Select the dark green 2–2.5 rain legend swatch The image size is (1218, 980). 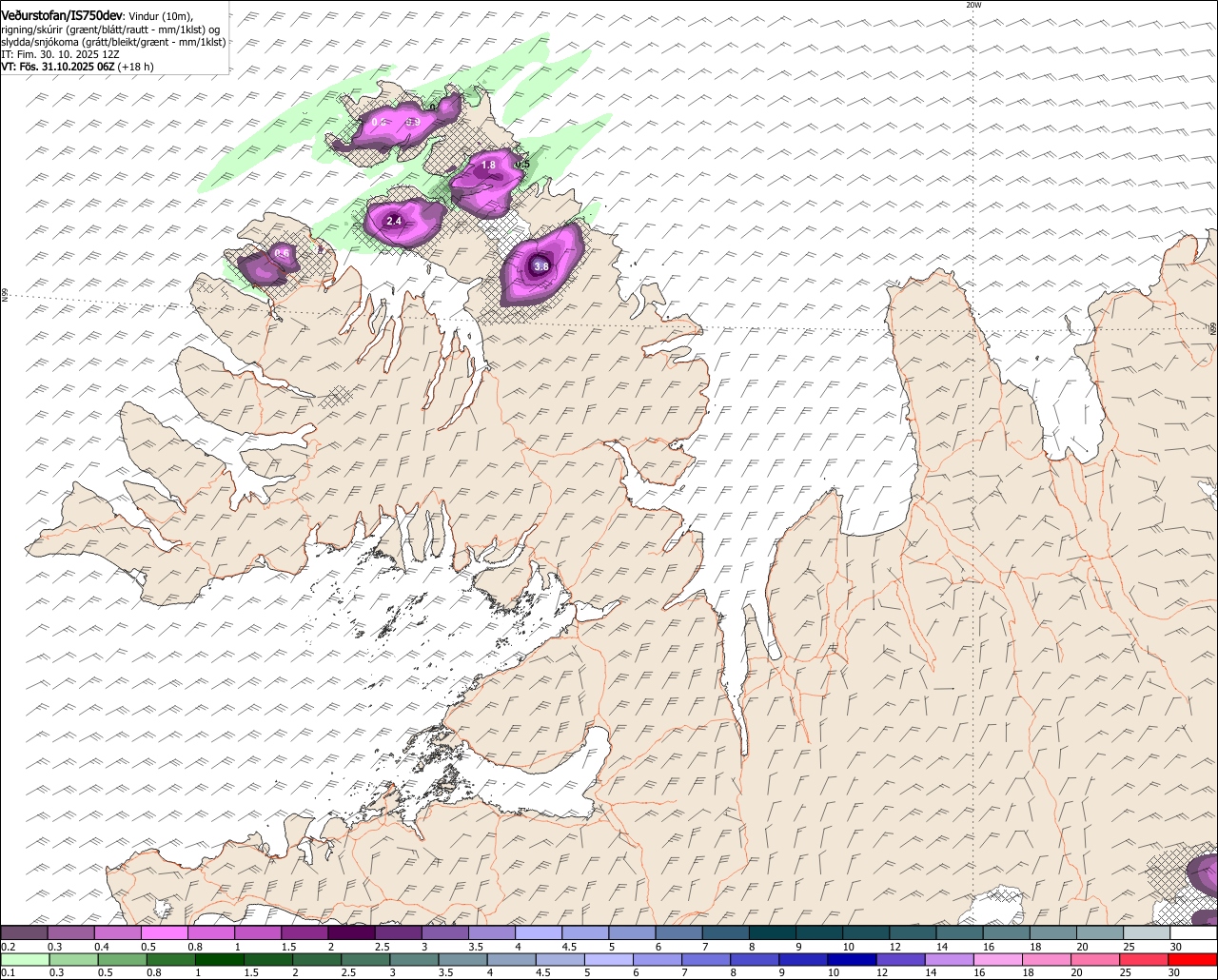pos(317,959)
